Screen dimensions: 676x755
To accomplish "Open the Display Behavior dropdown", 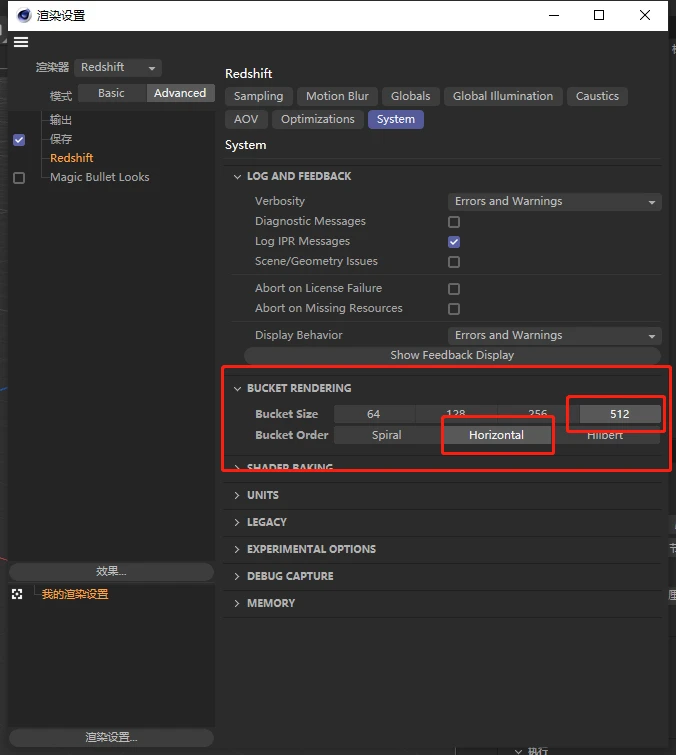I will 554,336.
